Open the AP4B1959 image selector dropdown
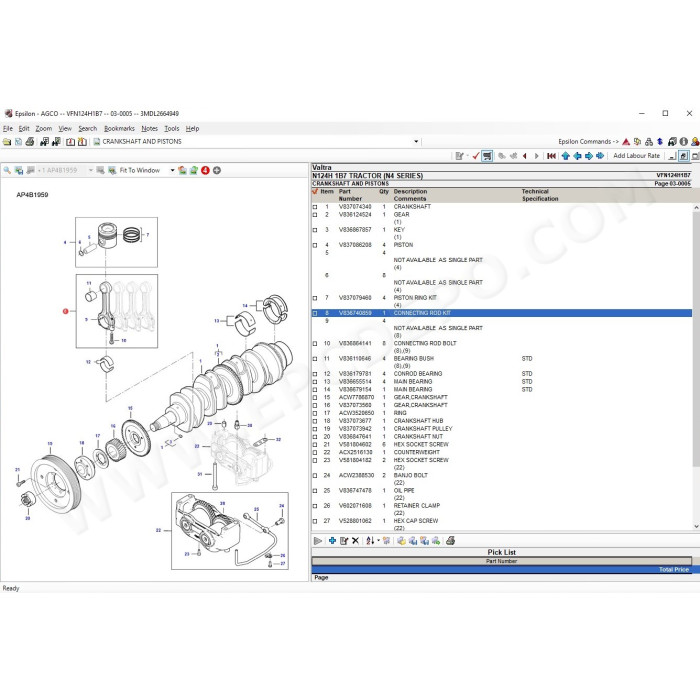The height and width of the screenshot is (700, 700). (91, 170)
